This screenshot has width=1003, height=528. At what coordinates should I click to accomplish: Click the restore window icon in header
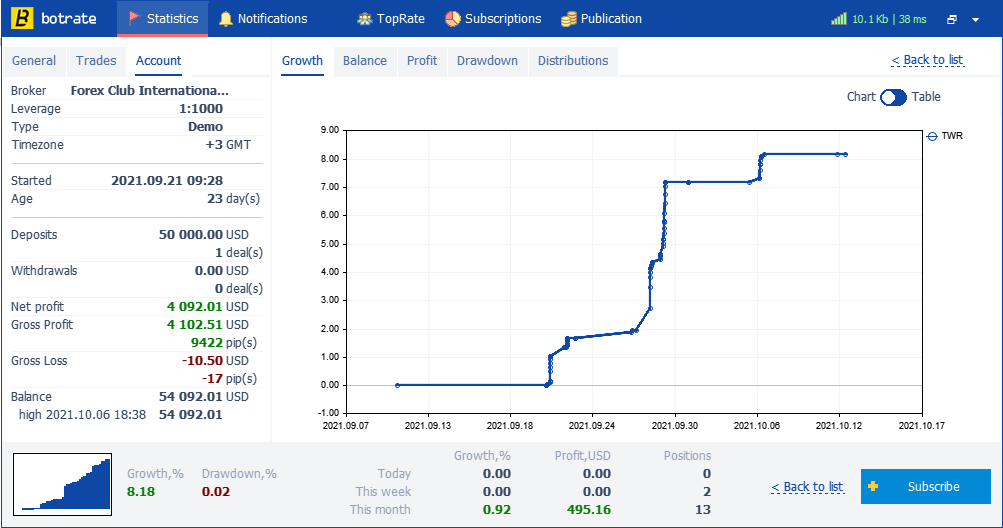pyautogui.click(x=952, y=19)
